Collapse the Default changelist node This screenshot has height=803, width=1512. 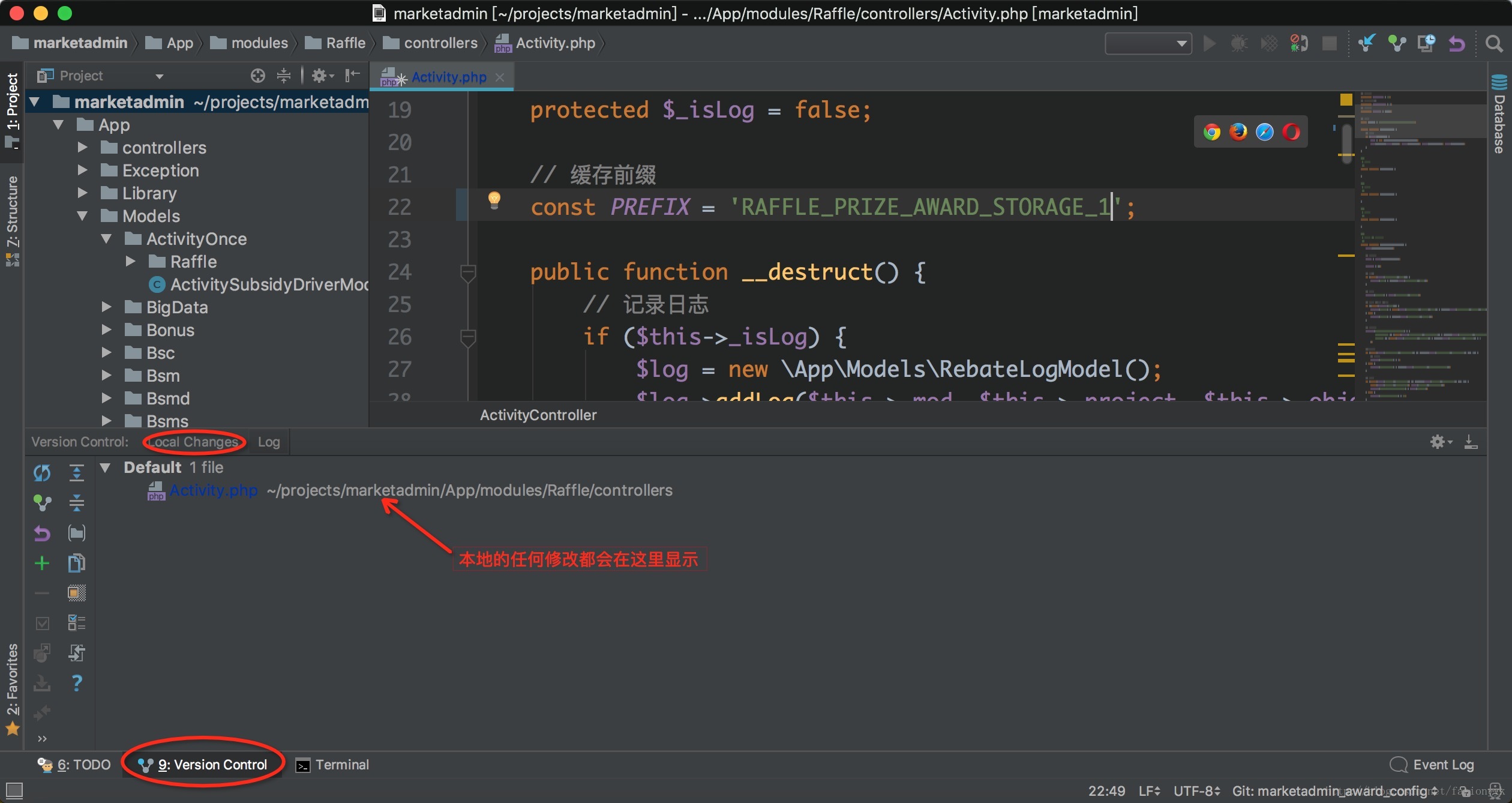pos(106,468)
